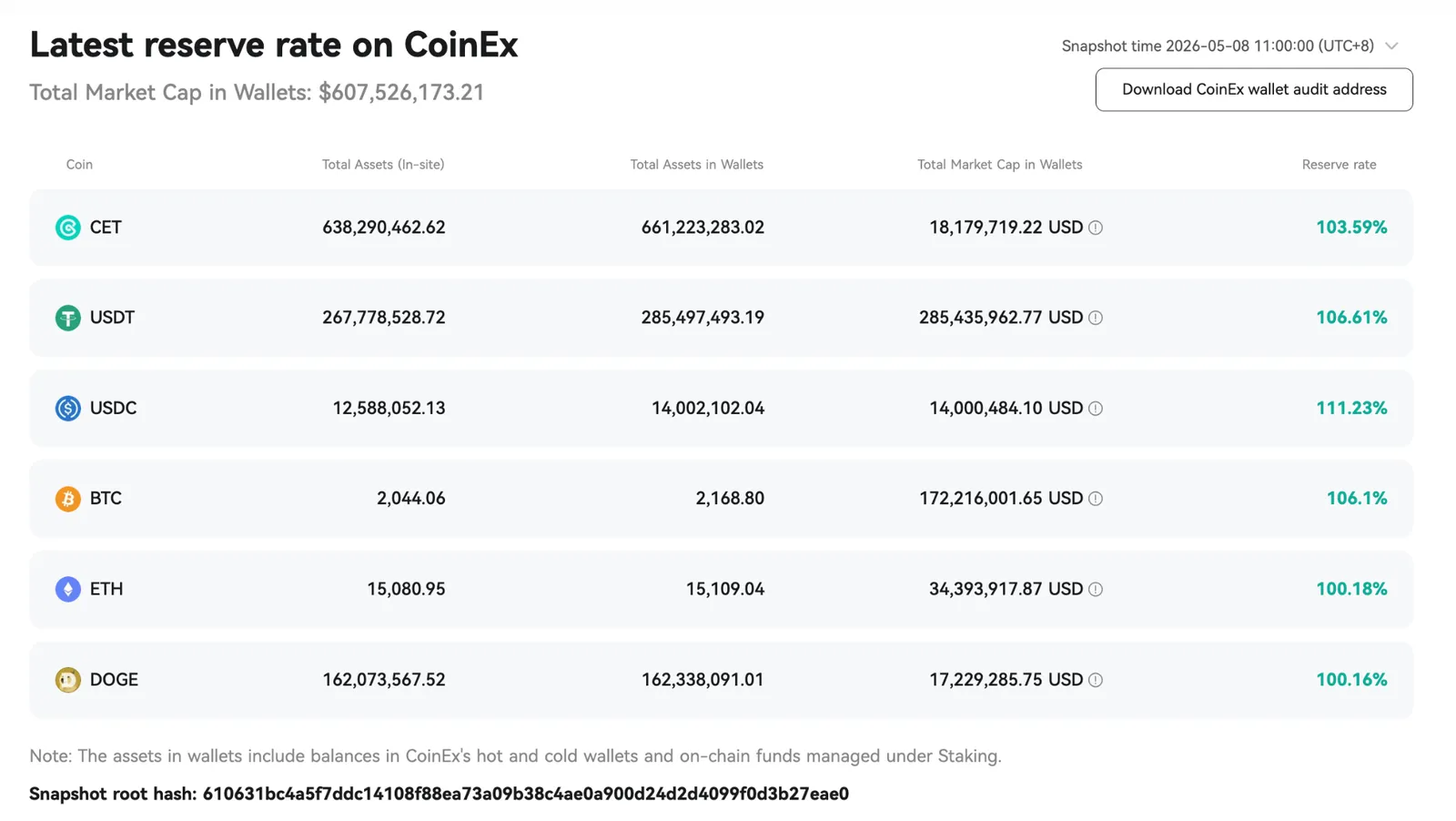The width and height of the screenshot is (1456, 821).
Task: Open info icon beside 34,393,917.87 USD
Action: coord(1096,590)
